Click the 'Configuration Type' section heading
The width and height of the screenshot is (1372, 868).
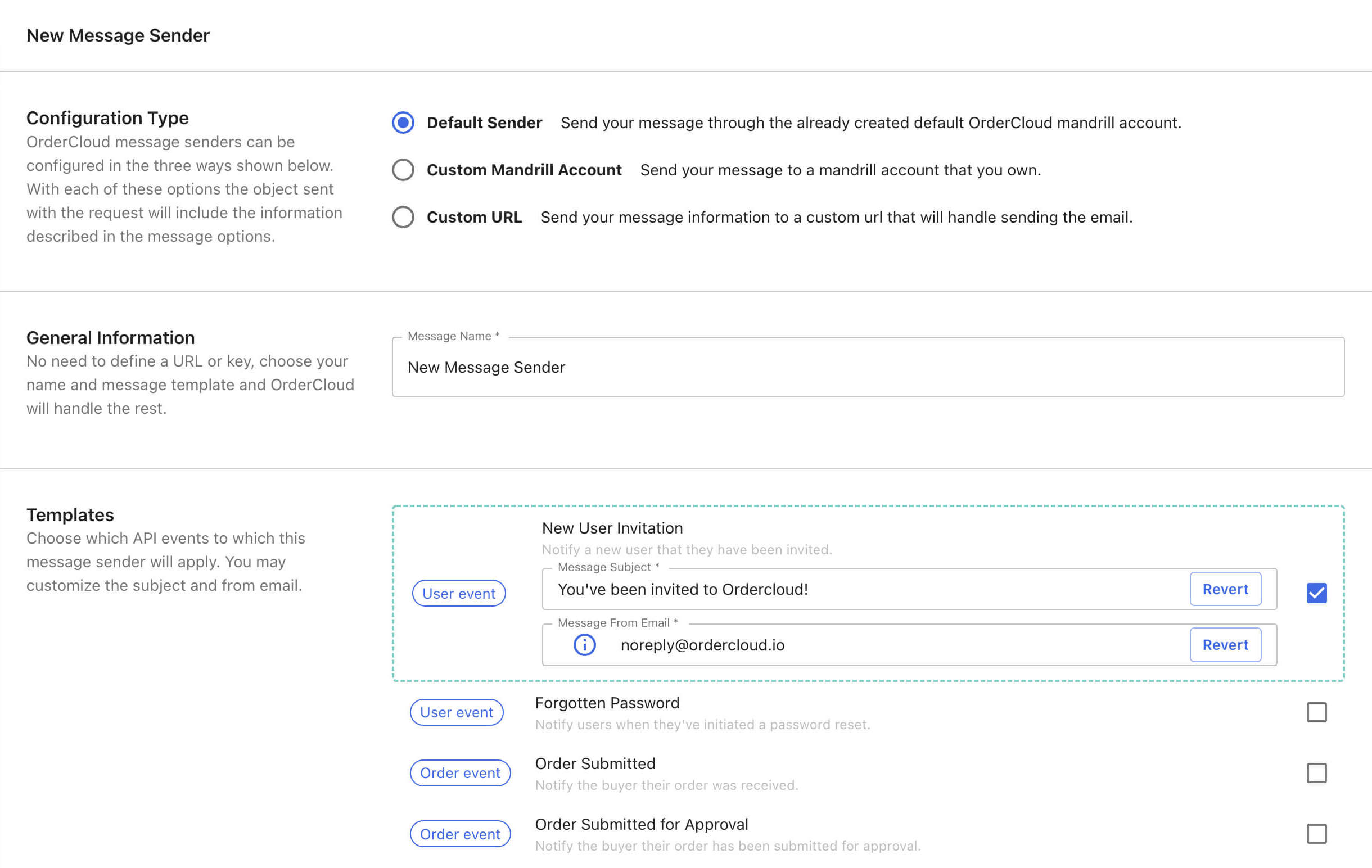[107, 118]
